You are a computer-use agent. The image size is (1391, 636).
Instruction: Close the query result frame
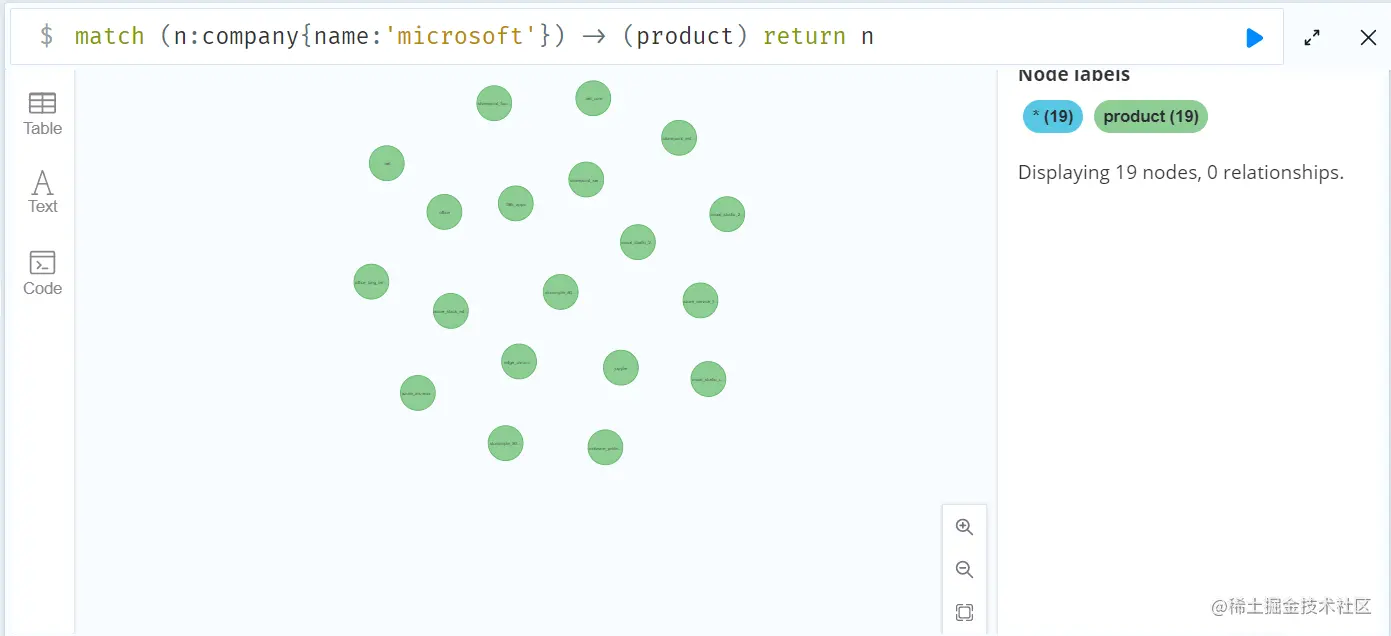[x=1368, y=38]
